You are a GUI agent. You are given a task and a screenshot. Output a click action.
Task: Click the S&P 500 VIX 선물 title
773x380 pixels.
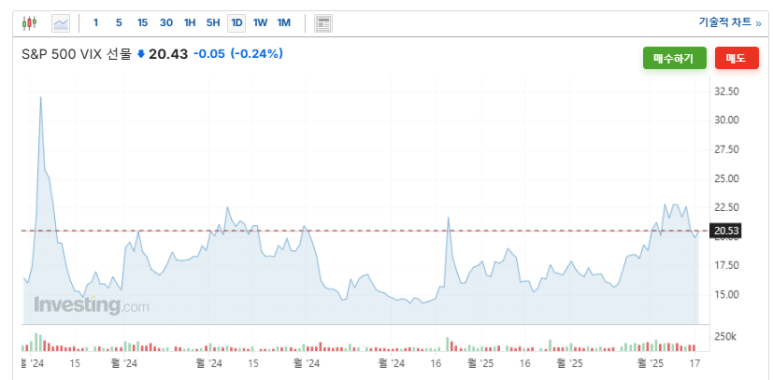(76, 54)
